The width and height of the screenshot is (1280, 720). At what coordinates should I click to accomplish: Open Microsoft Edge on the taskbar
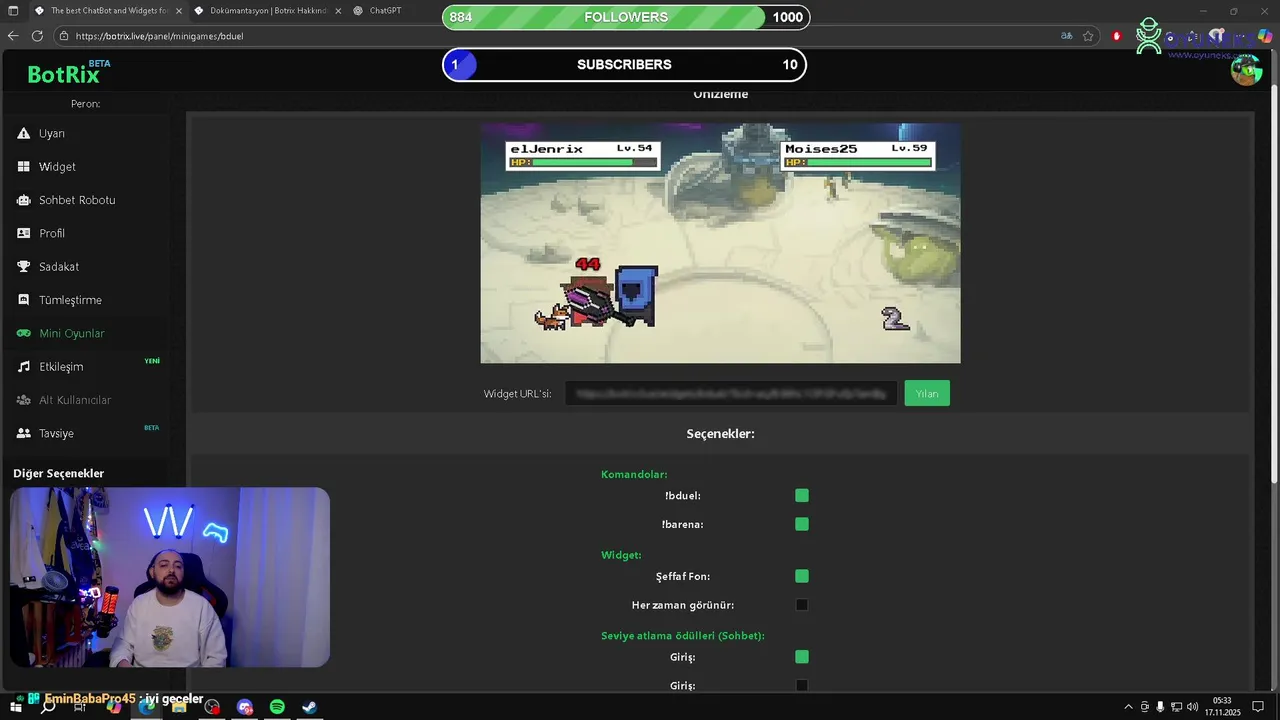[x=147, y=707]
